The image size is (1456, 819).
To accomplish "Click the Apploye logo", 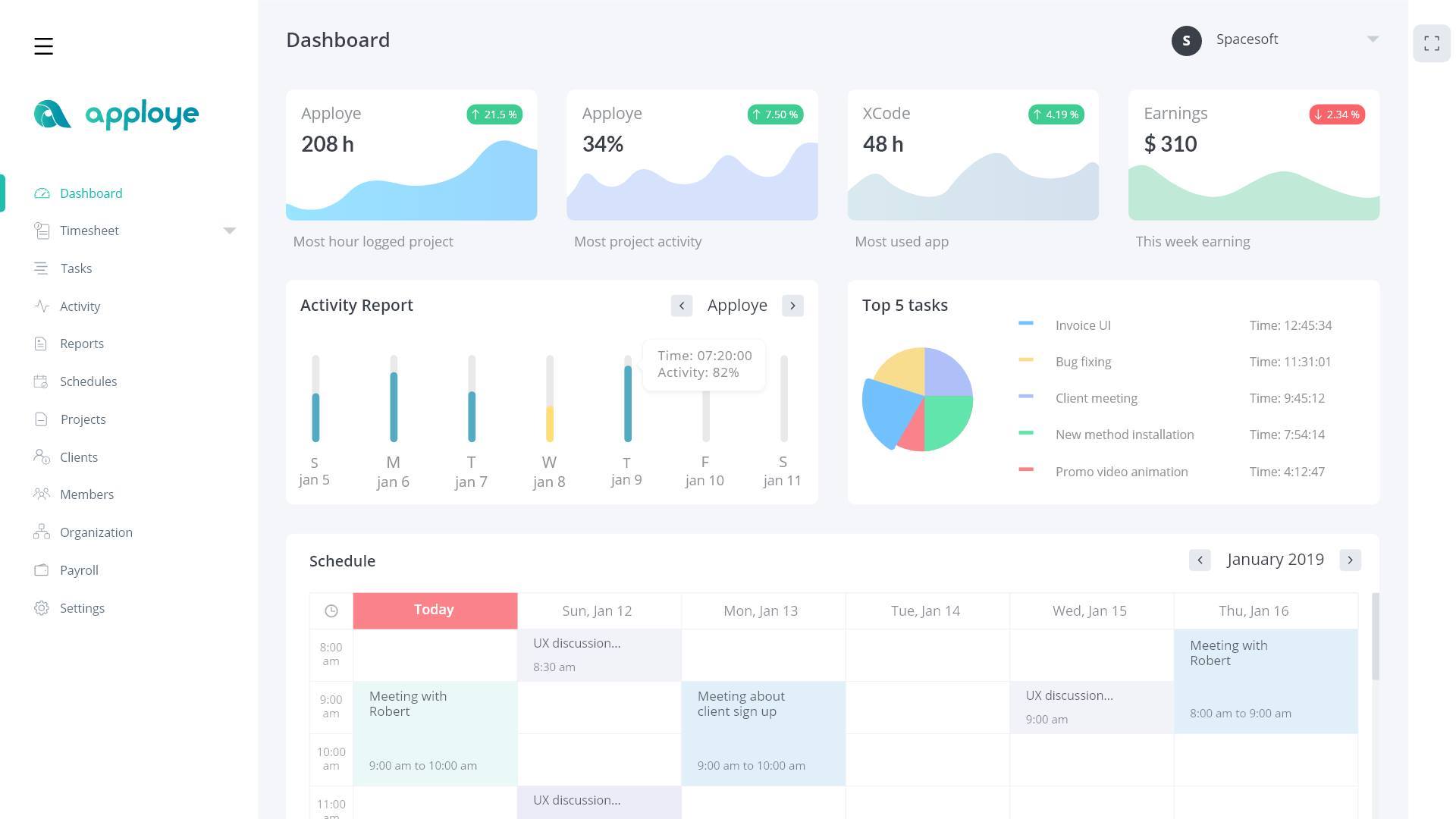I will click(116, 115).
